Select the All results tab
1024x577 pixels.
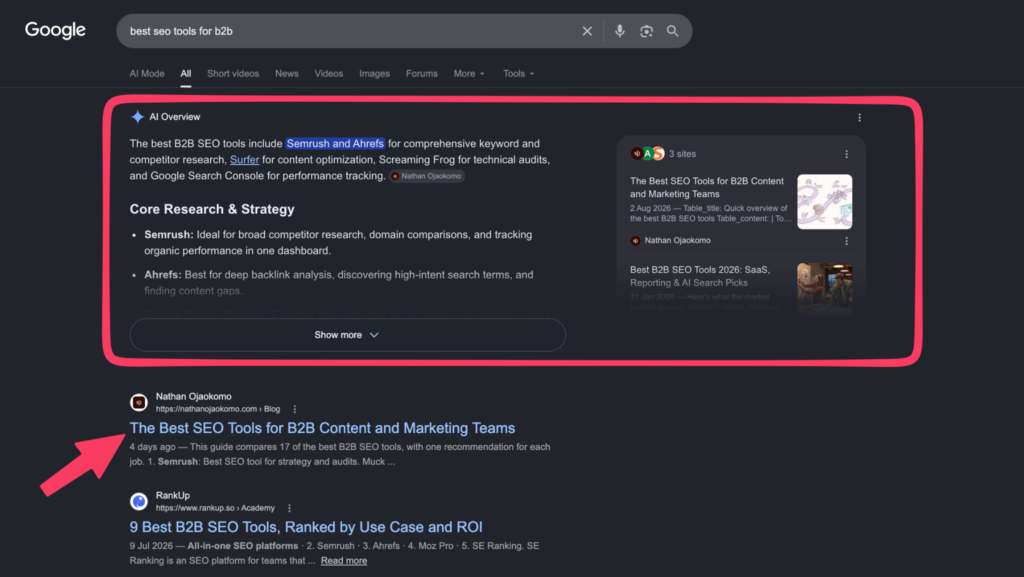[185, 74]
